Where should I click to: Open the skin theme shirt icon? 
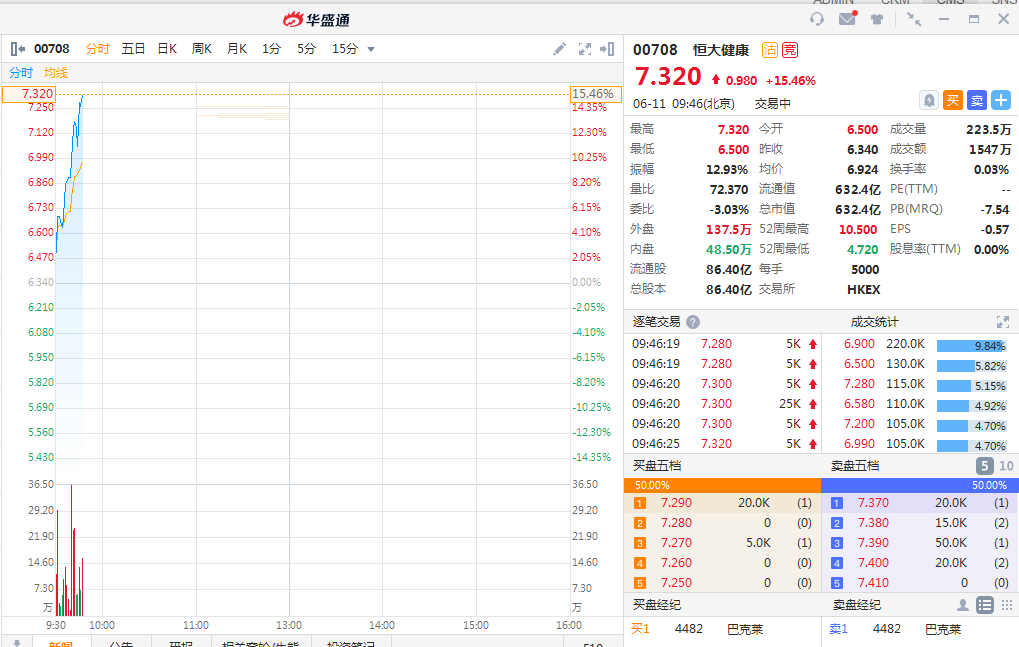[877, 19]
